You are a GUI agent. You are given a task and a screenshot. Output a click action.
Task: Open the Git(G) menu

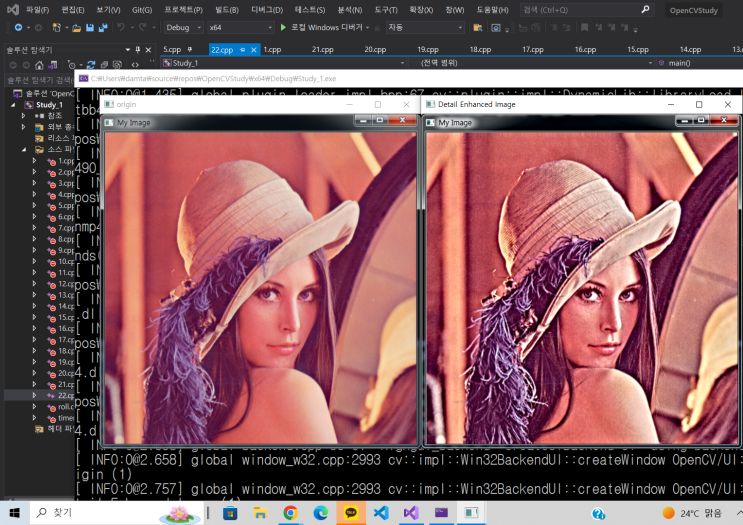(142, 10)
